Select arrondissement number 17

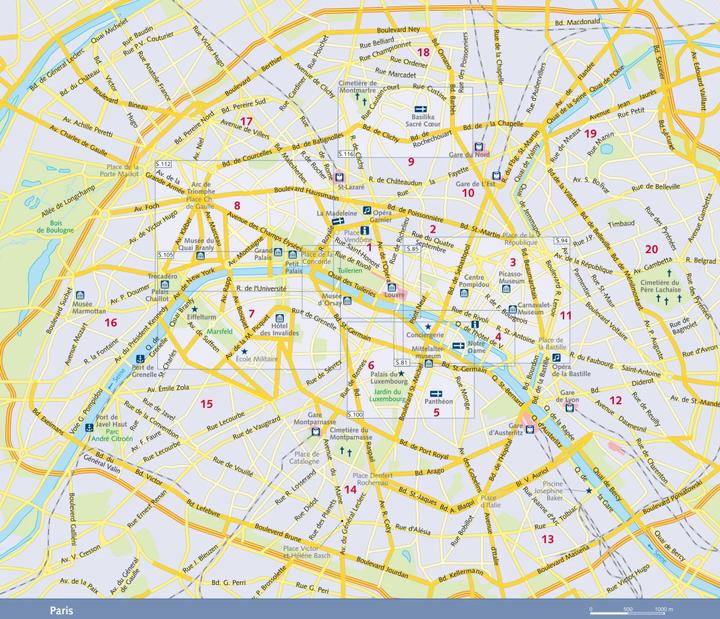point(246,122)
